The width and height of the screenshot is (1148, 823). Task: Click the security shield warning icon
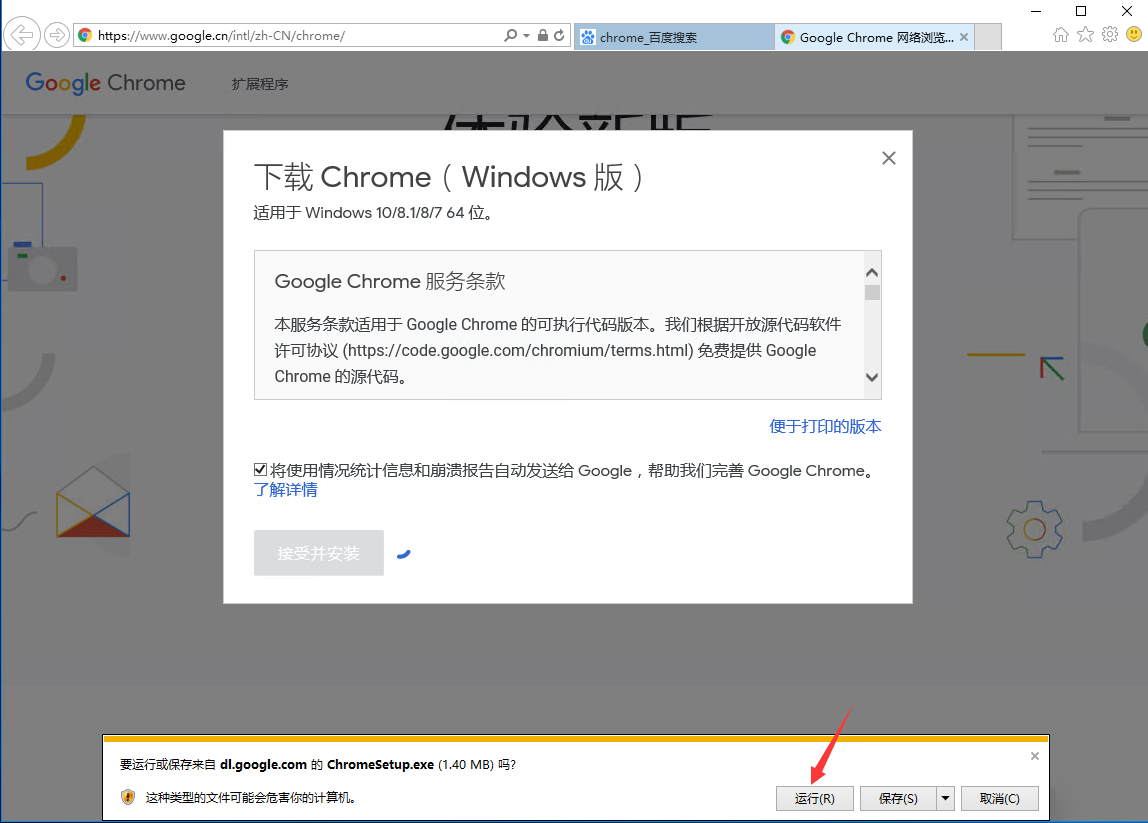click(128, 797)
